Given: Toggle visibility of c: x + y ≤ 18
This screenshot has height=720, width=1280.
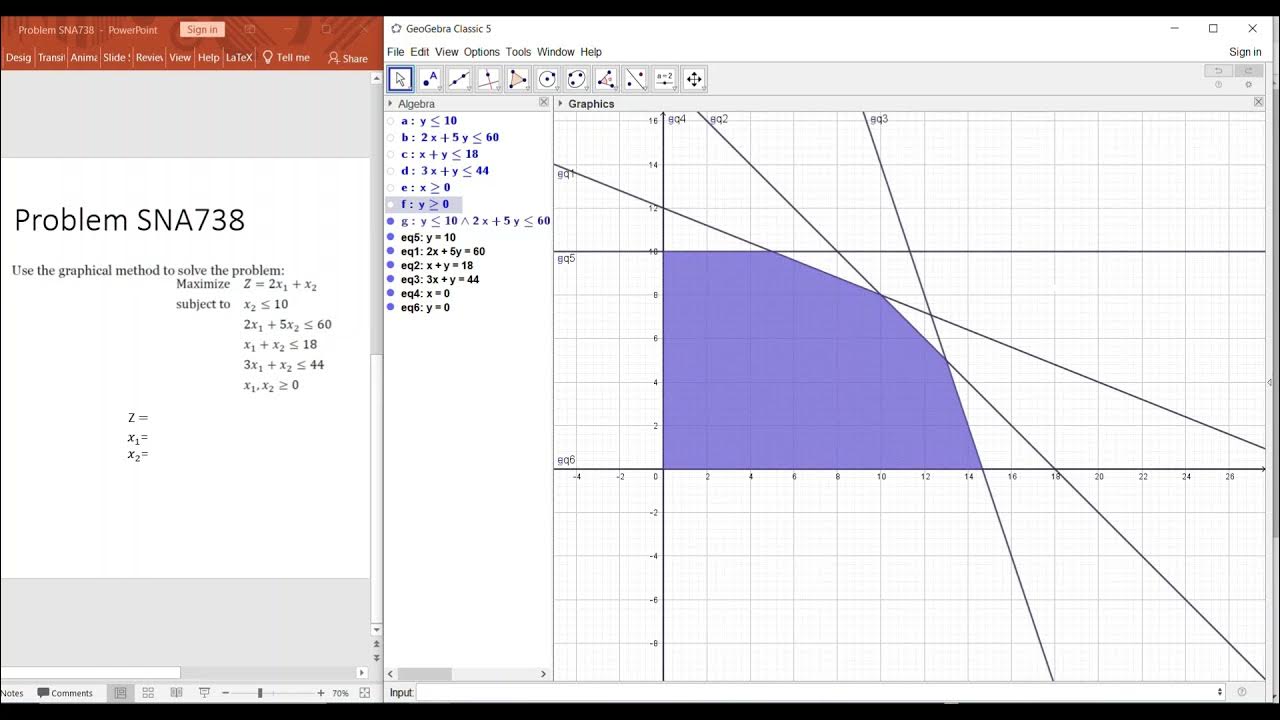Looking at the screenshot, I should [391, 155].
